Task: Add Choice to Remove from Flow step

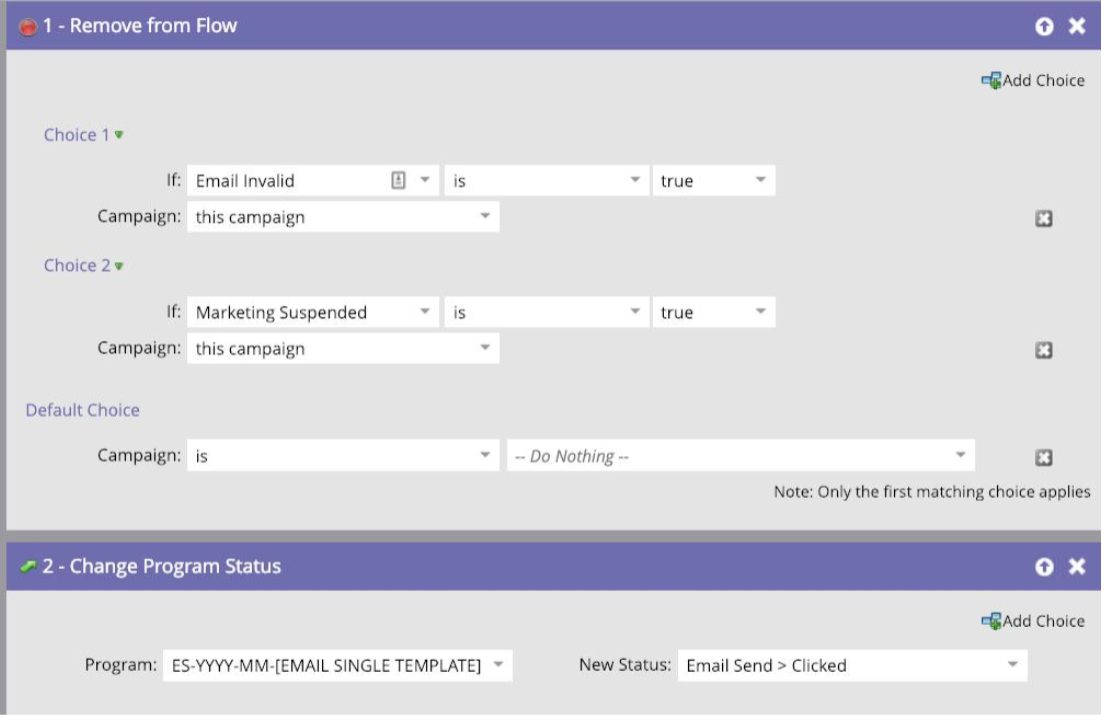Action: (1033, 81)
